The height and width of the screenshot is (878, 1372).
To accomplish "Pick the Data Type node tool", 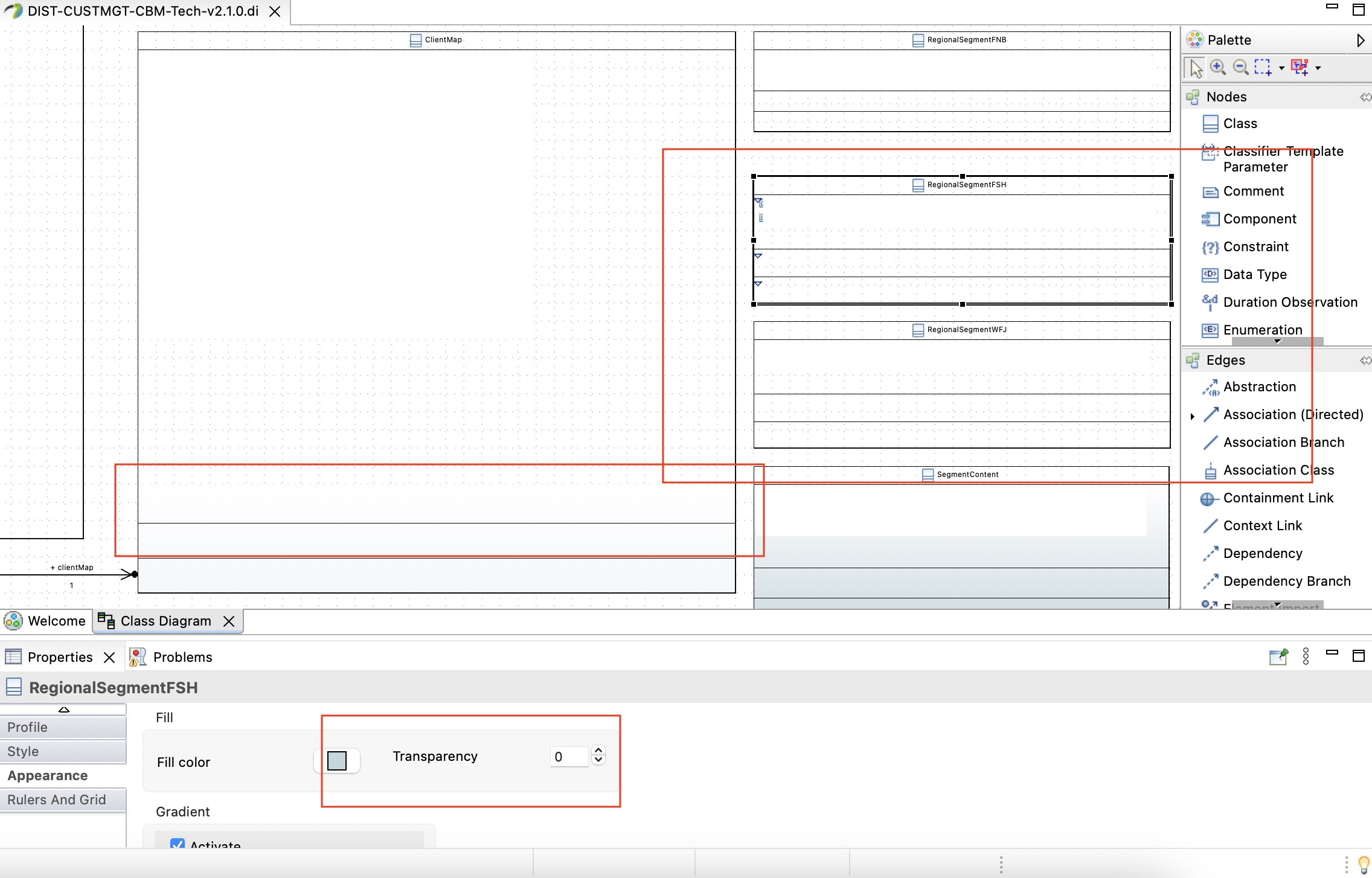I will 1244,275.
